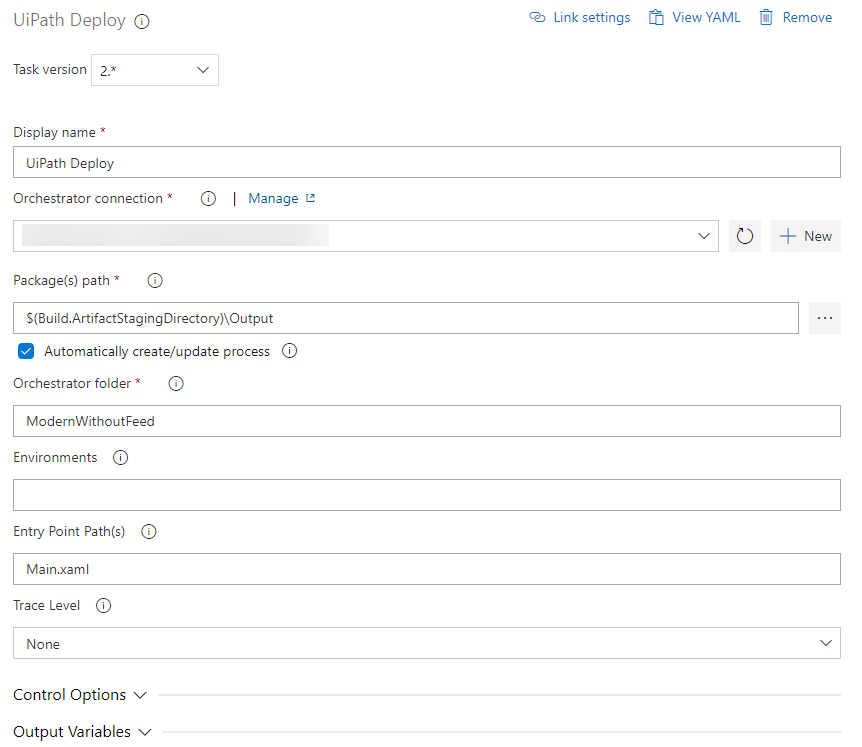
Task: Show Entry Point Path(s) info icon
Action: pos(149,532)
